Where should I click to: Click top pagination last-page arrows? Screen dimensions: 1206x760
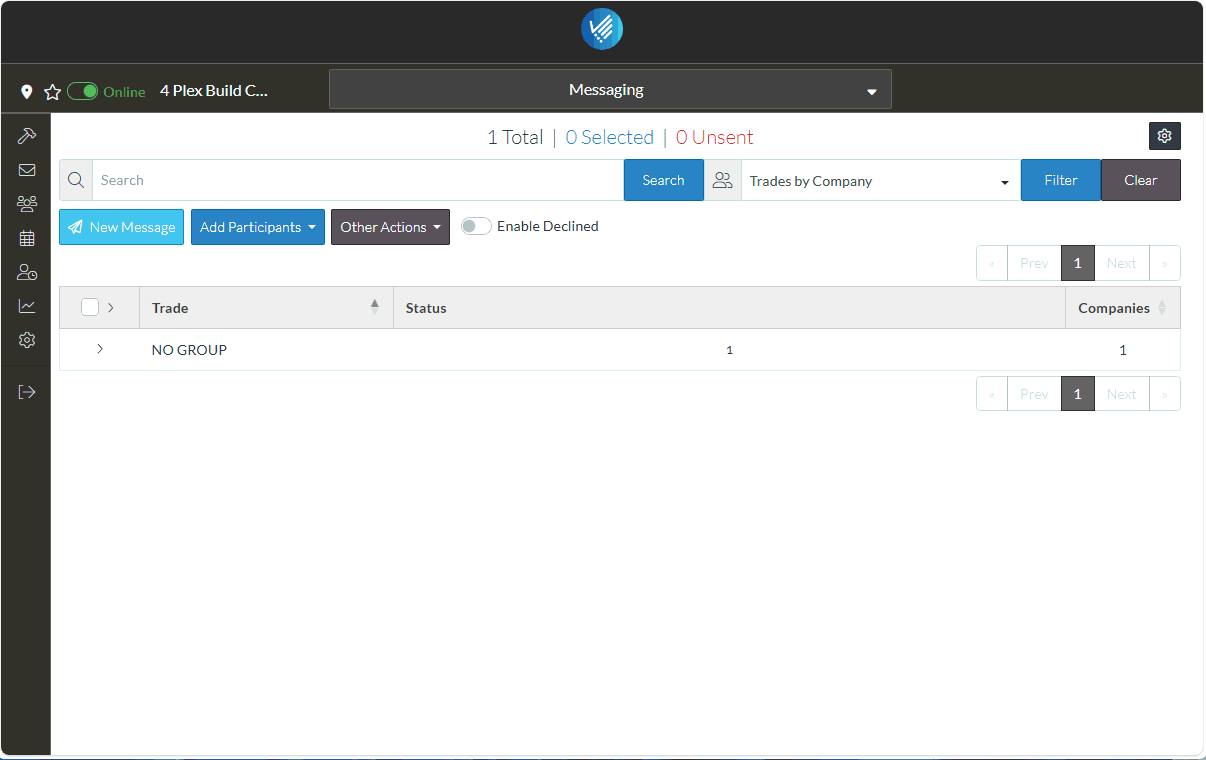(1165, 263)
